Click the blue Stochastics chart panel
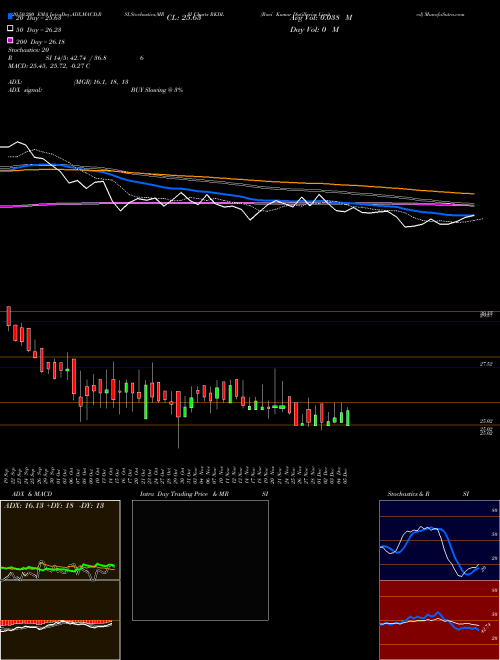Image resolution: width=500 pixels, height=660 pixels. (439, 540)
